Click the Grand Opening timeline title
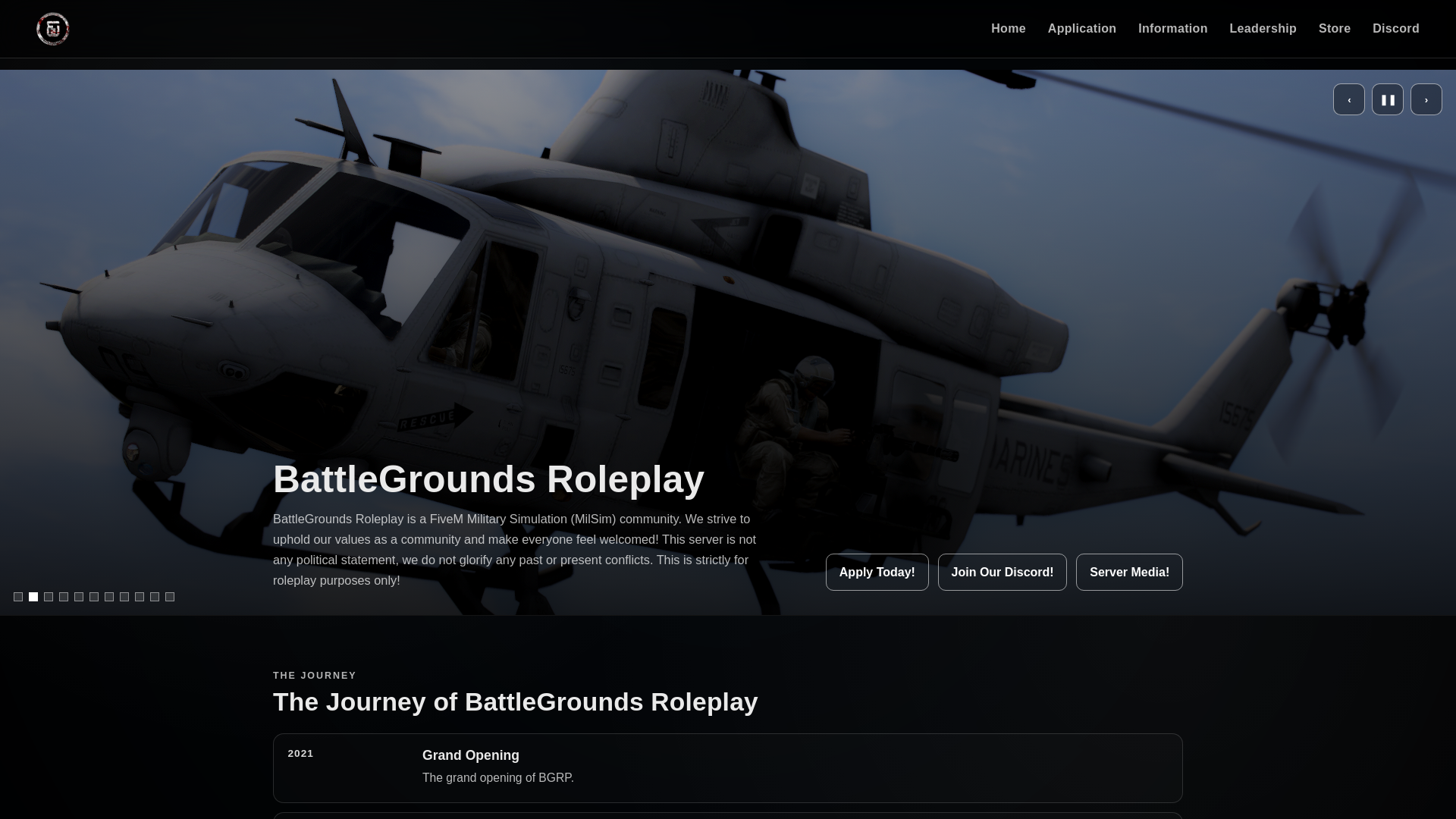 click(471, 755)
